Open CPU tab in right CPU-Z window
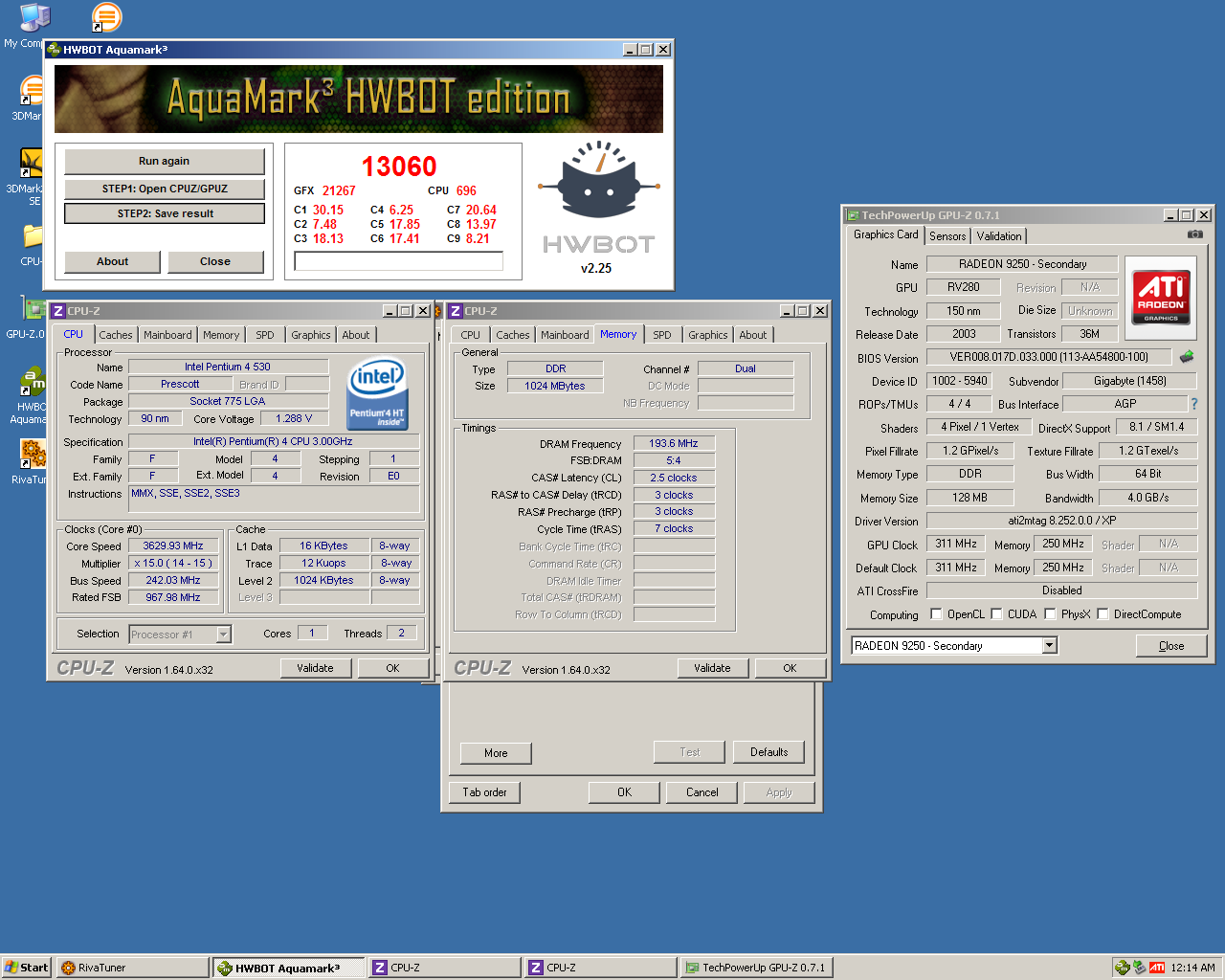Viewport: 1225px width, 980px height. 470,335
